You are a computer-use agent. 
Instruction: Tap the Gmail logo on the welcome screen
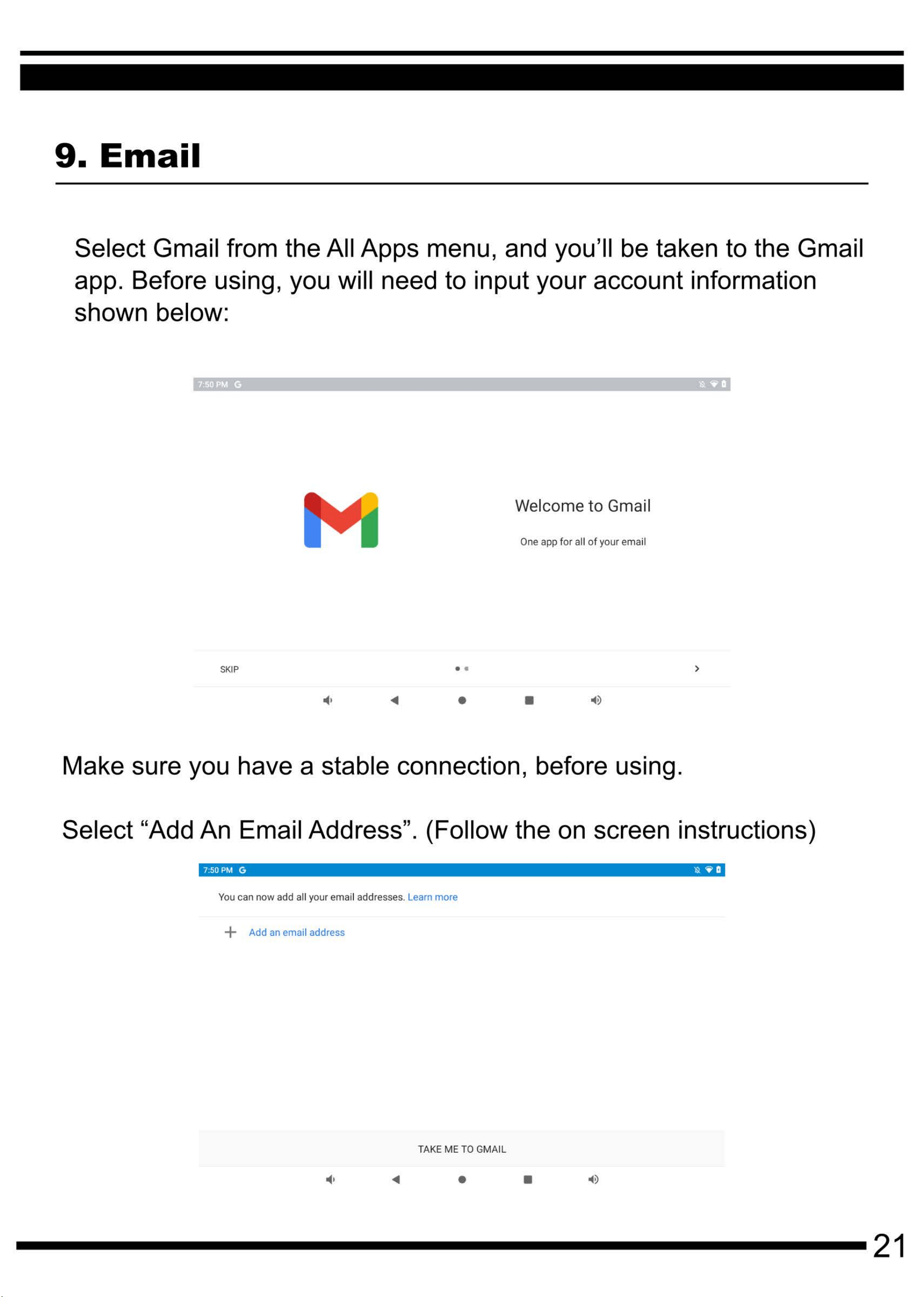tap(341, 520)
